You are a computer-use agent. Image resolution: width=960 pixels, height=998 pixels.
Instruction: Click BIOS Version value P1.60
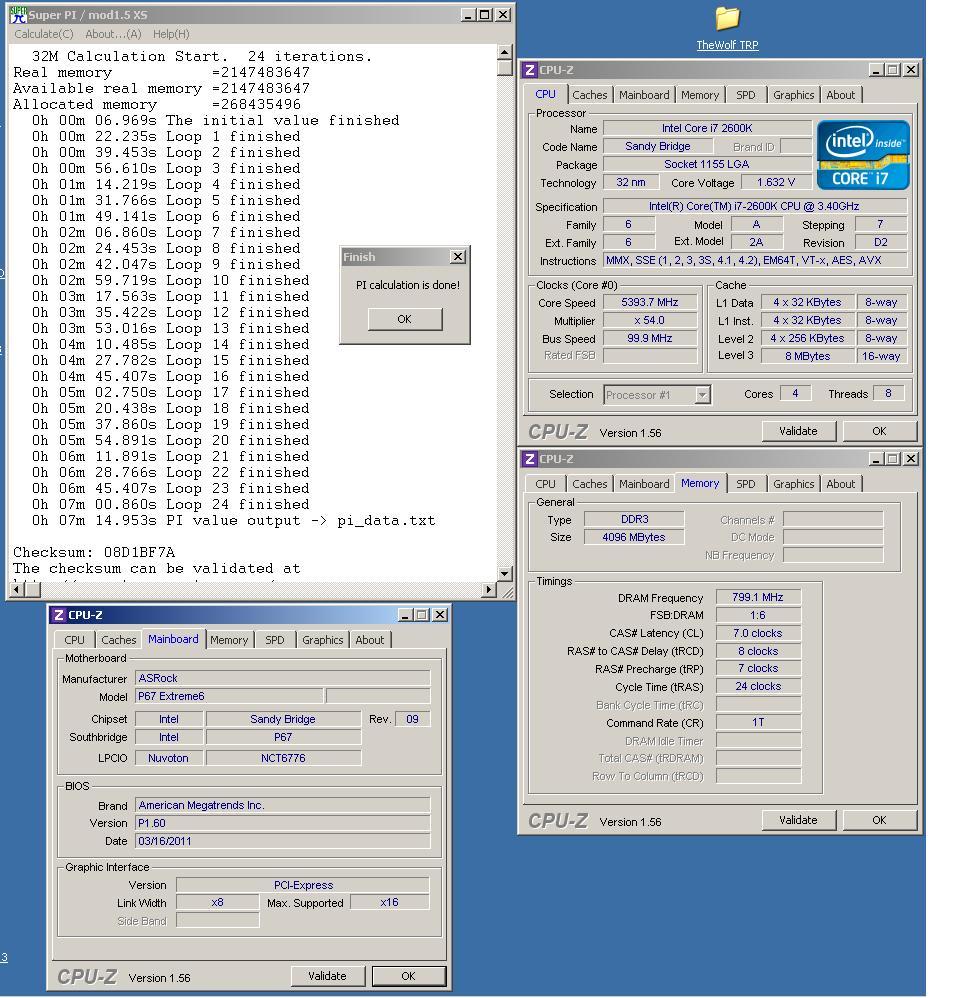tap(283, 823)
